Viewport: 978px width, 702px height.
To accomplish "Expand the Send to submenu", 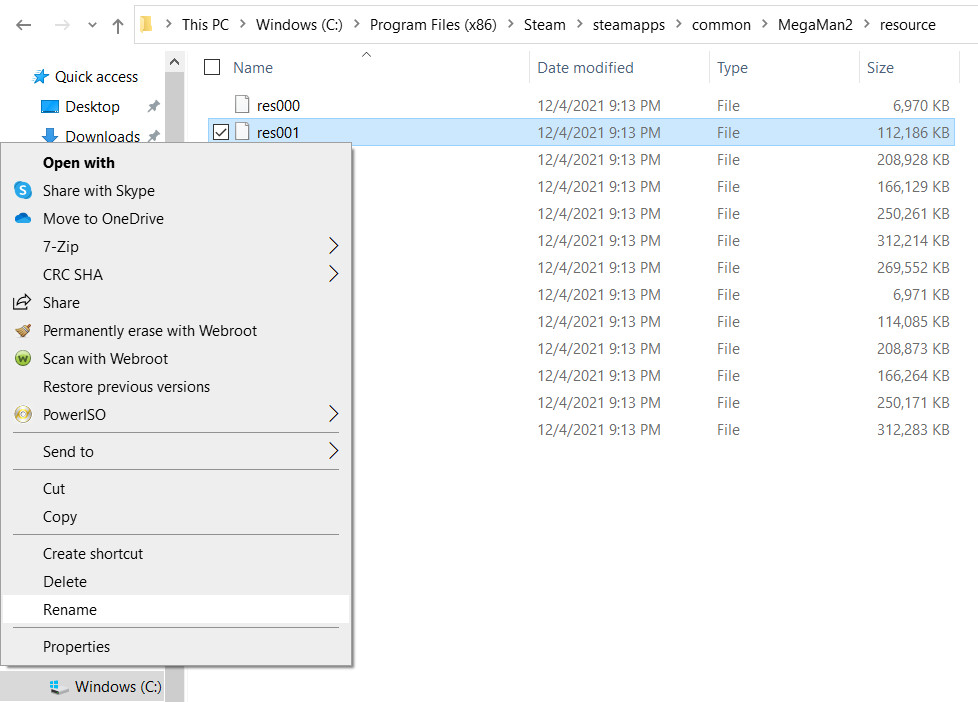I will click(x=333, y=452).
